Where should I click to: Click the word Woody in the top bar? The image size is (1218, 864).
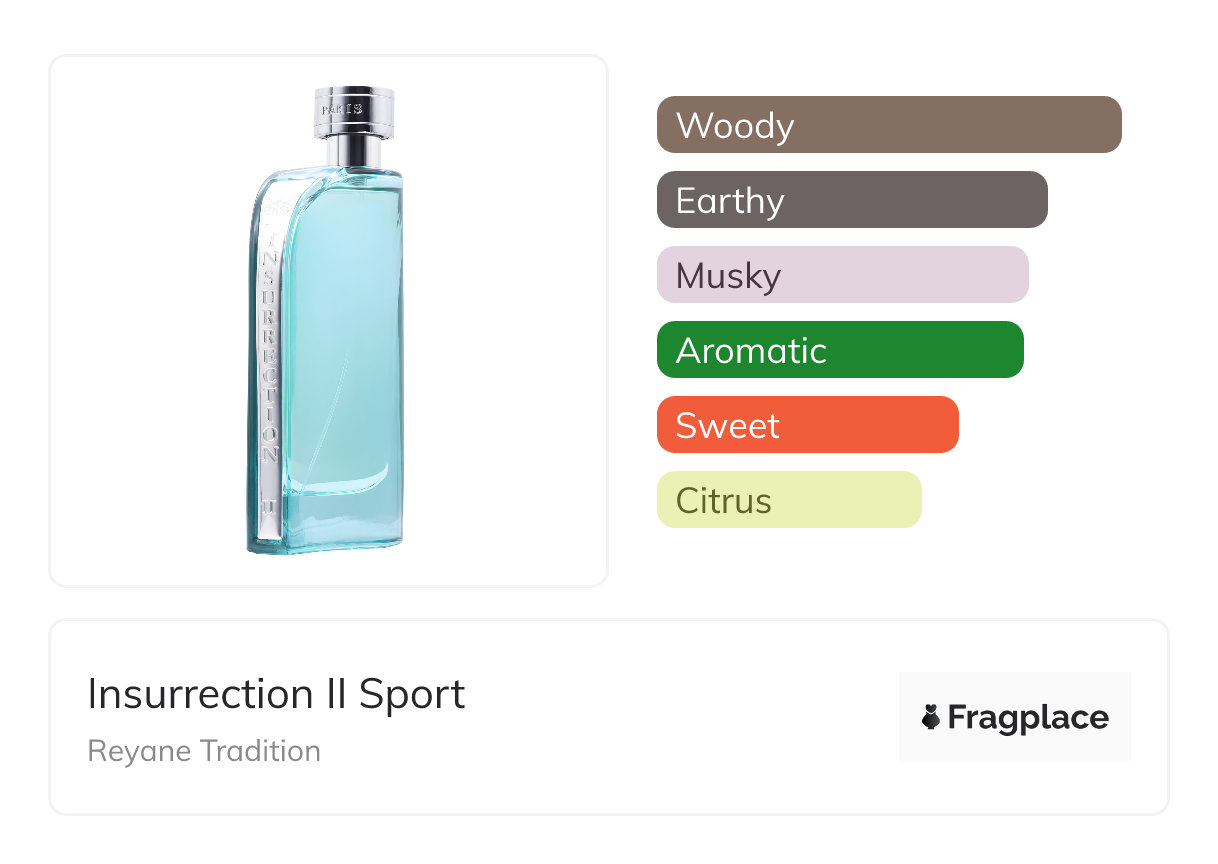click(x=735, y=126)
